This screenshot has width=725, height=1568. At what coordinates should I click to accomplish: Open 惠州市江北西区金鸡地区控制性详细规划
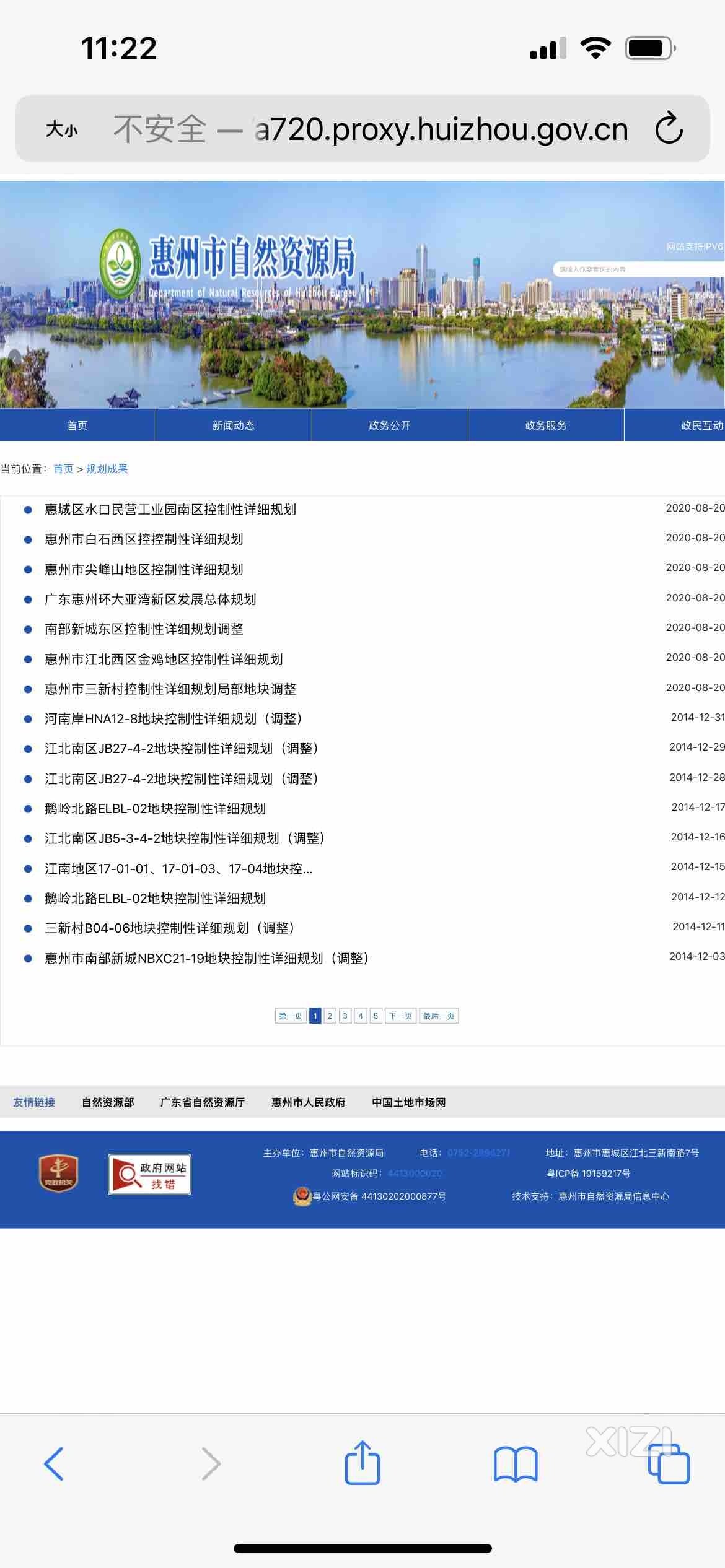pyautogui.click(x=164, y=659)
